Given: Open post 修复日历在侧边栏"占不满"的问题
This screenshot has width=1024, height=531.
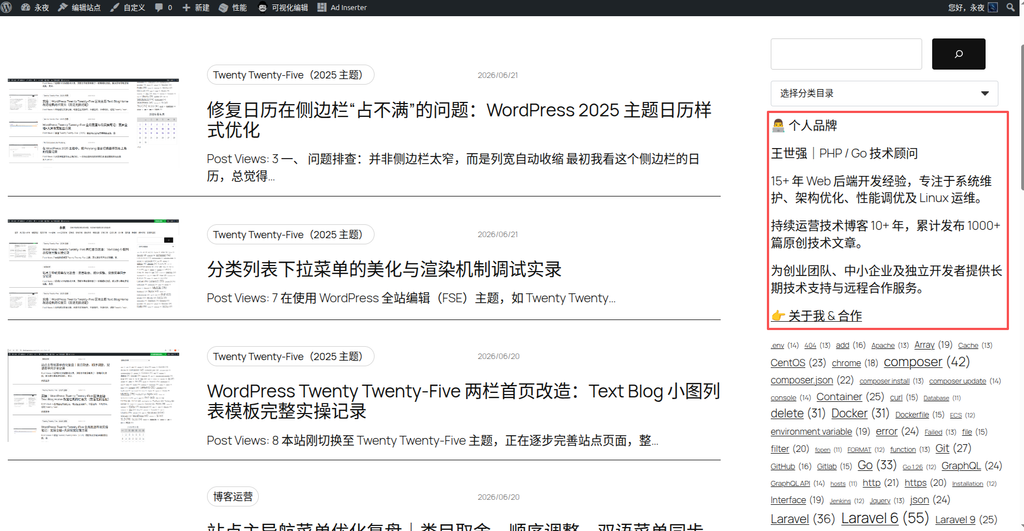Looking at the screenshot, I should pyautogui.click(x=459, y=120).
